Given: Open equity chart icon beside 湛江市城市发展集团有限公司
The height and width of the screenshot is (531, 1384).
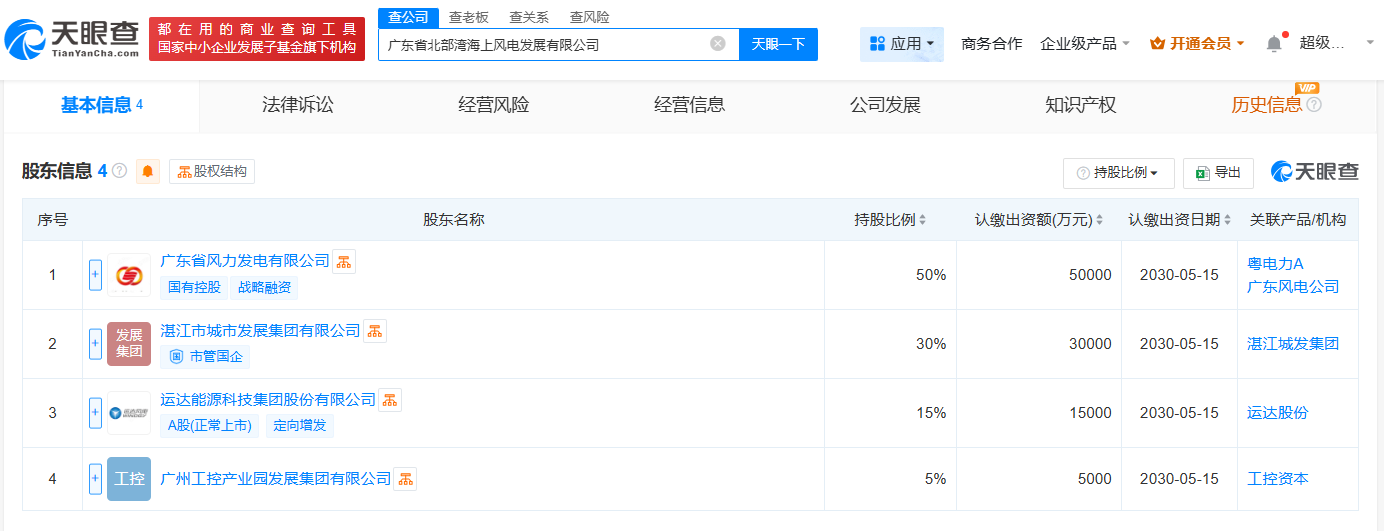Looking at the screenshot, I should click(375, 331).
